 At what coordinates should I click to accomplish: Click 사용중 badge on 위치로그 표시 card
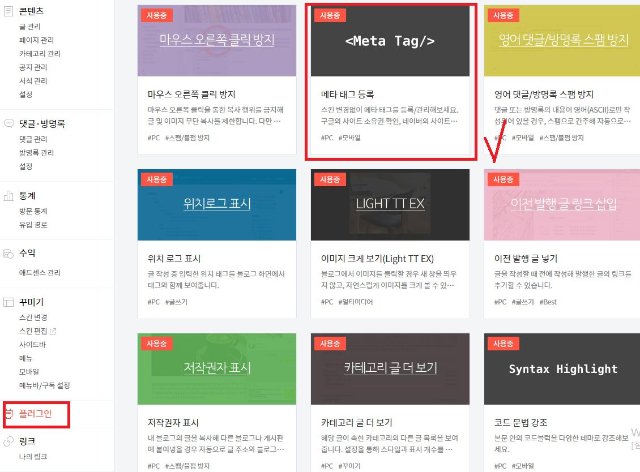coord(157,180)
